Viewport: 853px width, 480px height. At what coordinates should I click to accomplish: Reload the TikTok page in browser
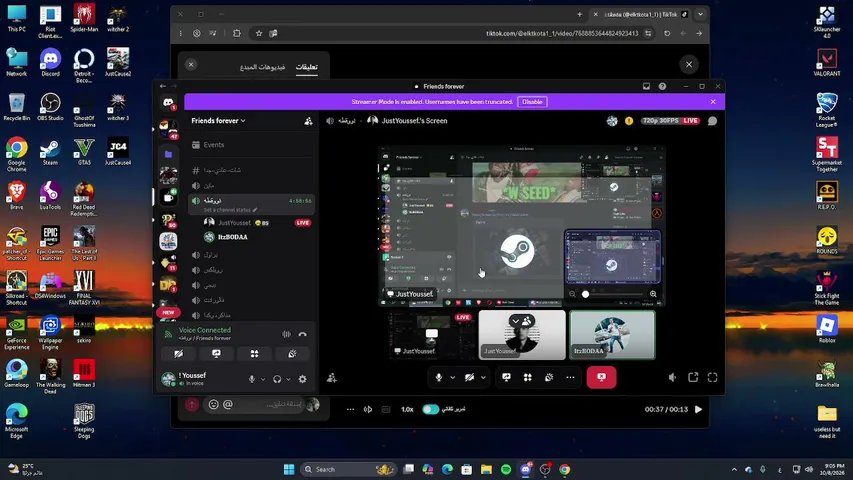[667, 33]
